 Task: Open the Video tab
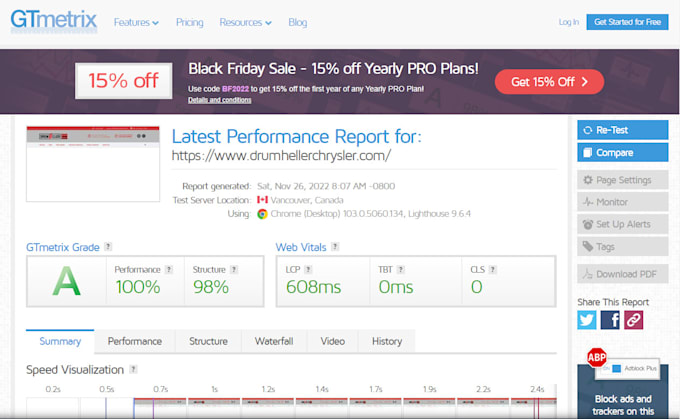(333, 341)
